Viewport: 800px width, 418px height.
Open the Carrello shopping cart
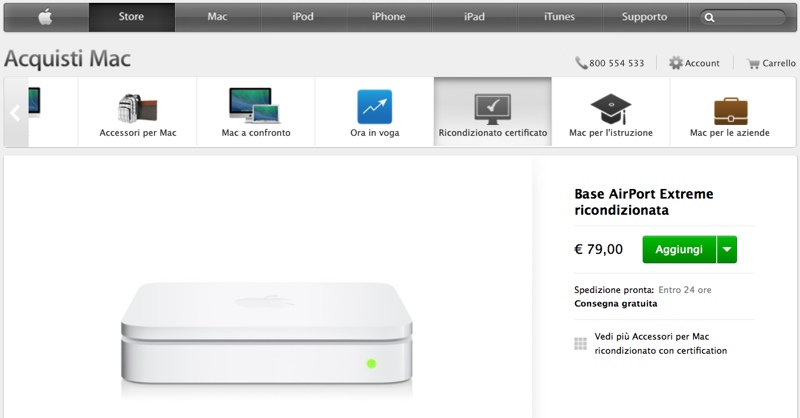coord(771,63)
